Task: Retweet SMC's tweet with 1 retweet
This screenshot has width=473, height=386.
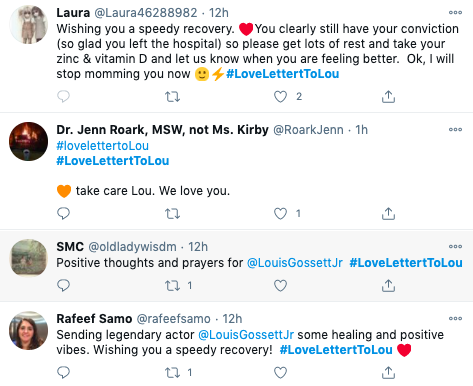Action: (172, 286)
